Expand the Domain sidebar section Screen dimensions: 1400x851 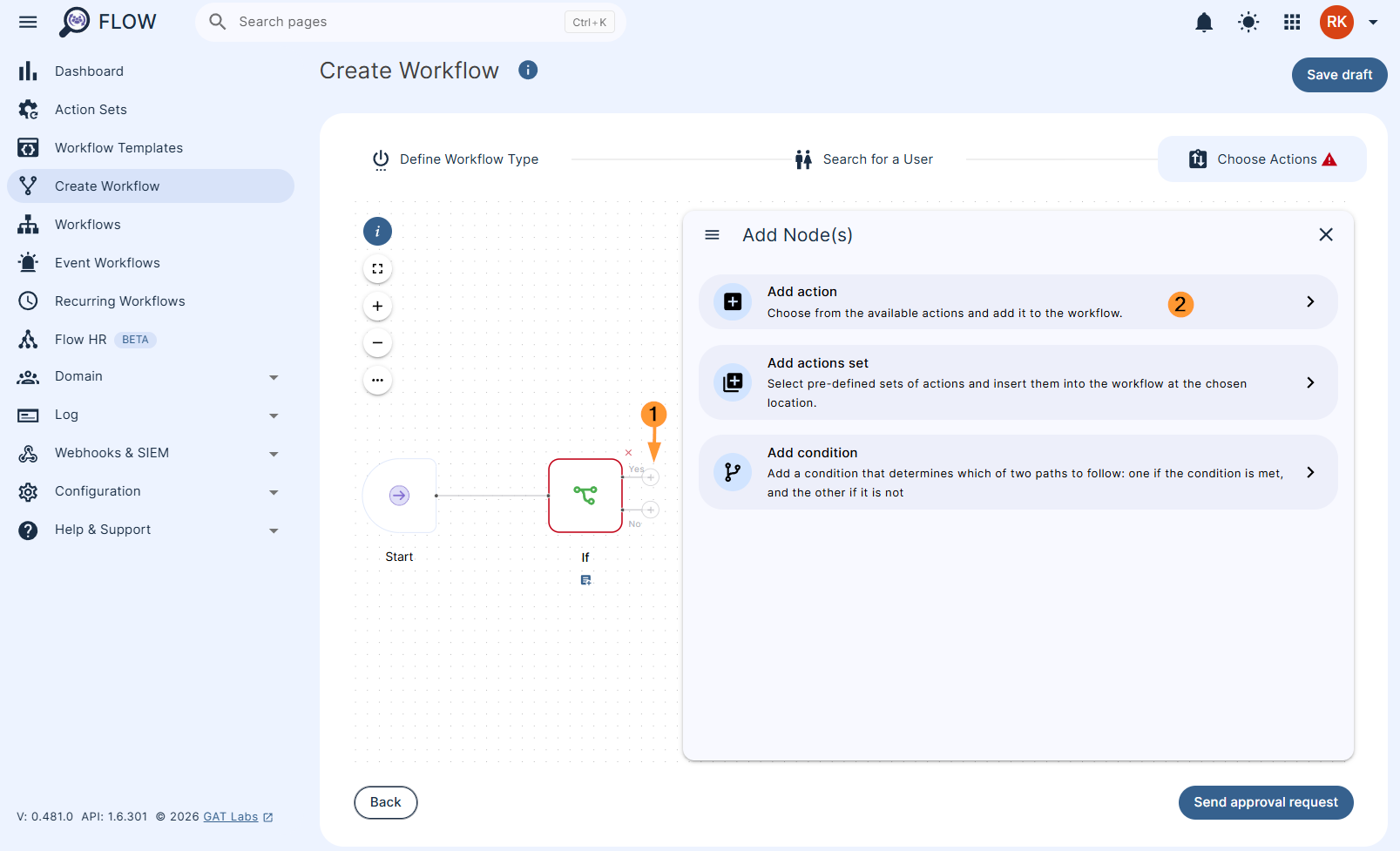274,377
